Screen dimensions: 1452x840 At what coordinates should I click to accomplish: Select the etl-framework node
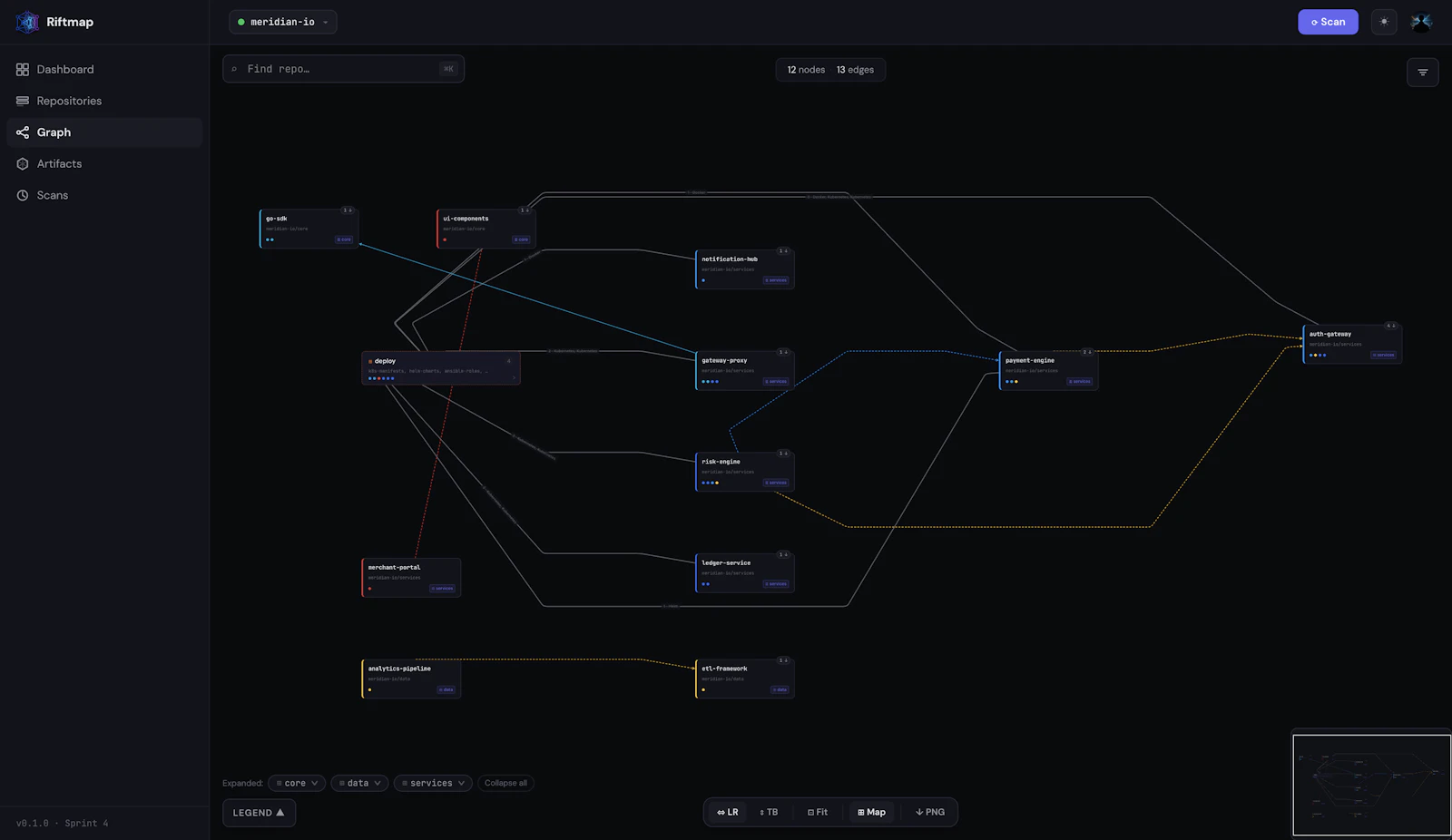point(744,679)
